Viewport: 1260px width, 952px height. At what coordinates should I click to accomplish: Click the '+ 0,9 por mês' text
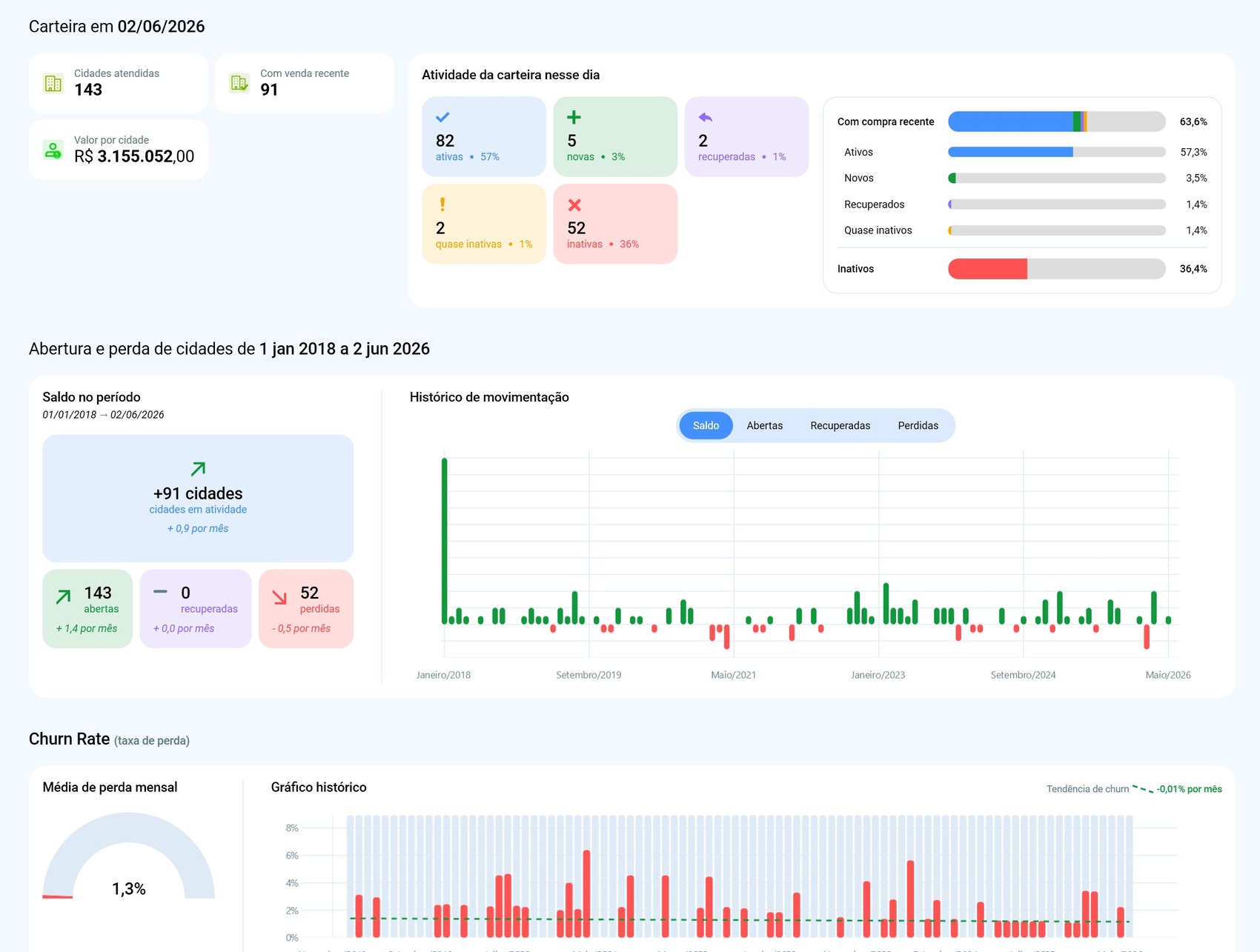pyautogui.click(x=198, y=528)
